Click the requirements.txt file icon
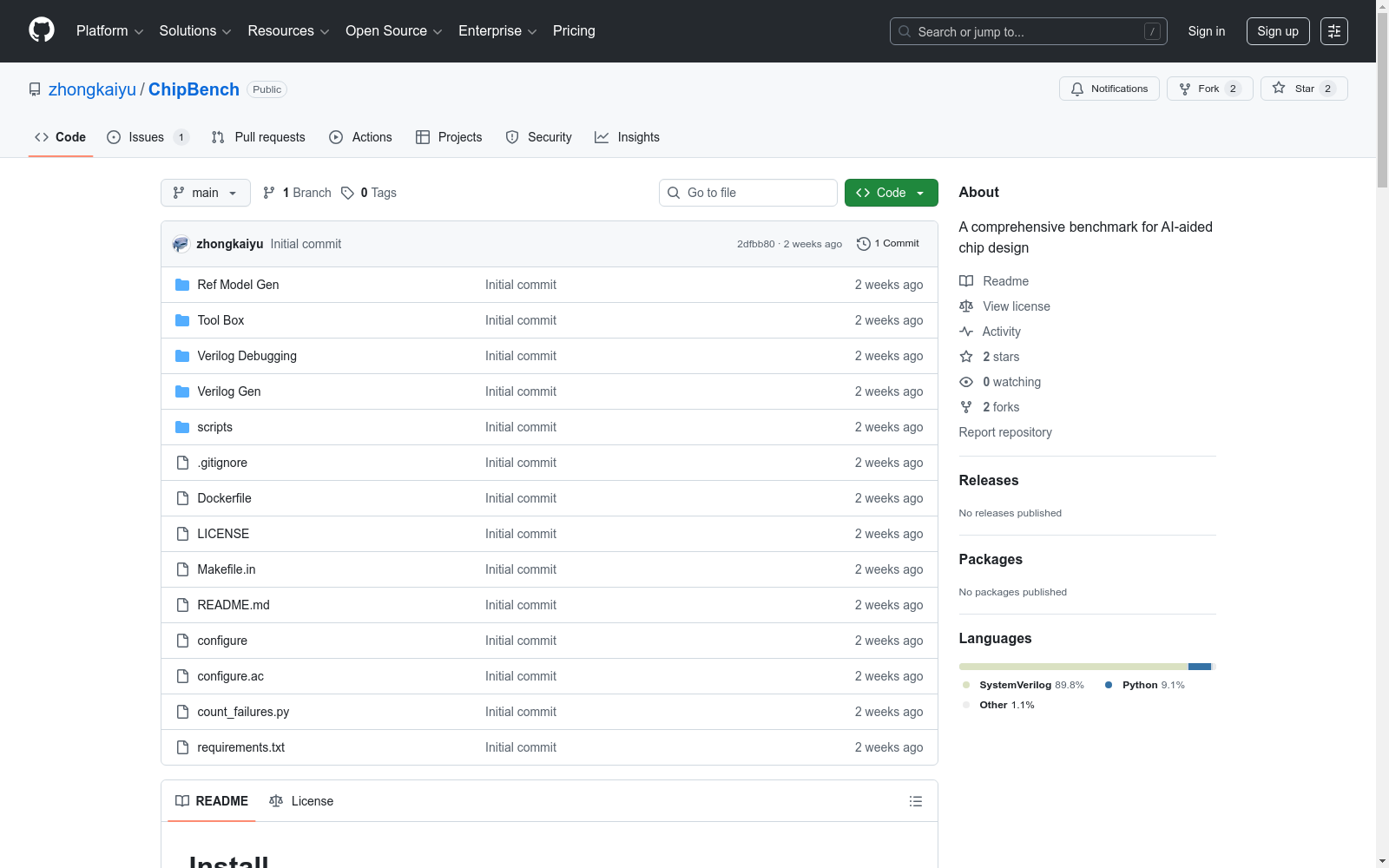The height and width of the screenshot is (868, 1389). tap(182, 747)
